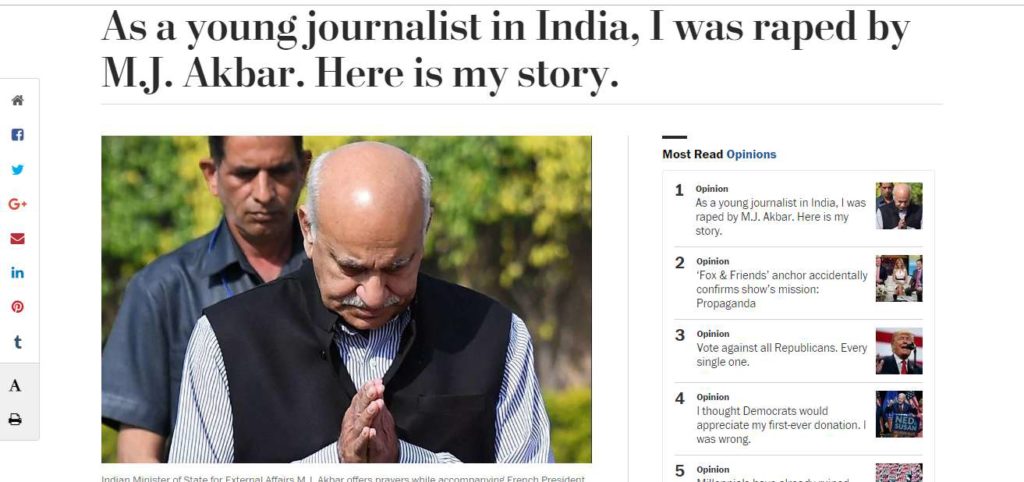Open the Democrats first-ever donation opinion
Viewport: 1024px width, 482px height.
tap(781, 425)
